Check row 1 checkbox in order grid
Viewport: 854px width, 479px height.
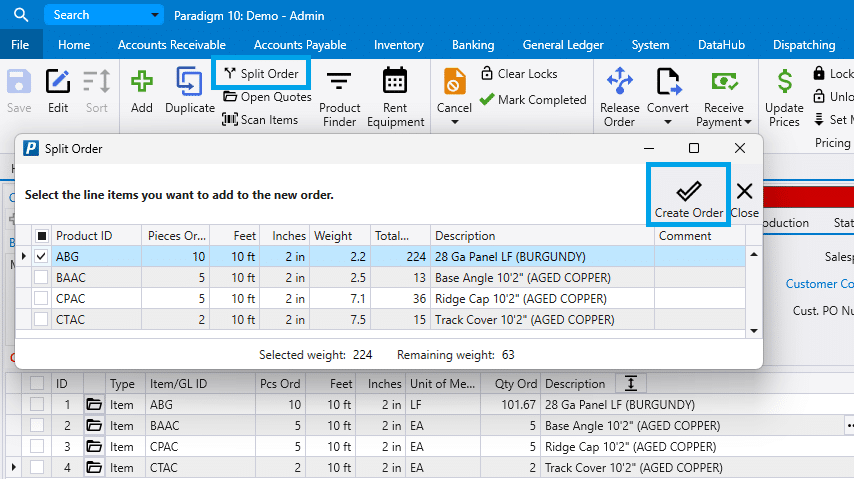37,404
